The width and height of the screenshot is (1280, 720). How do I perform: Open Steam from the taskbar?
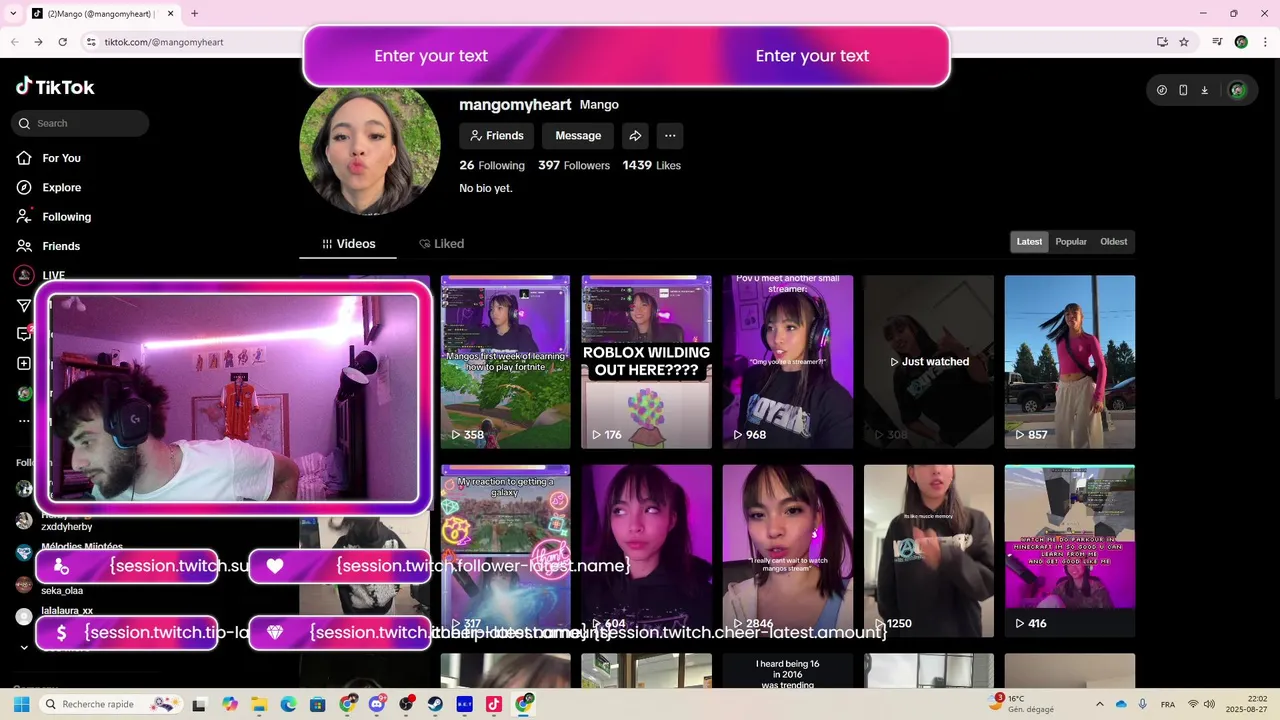tap(435, 704)
